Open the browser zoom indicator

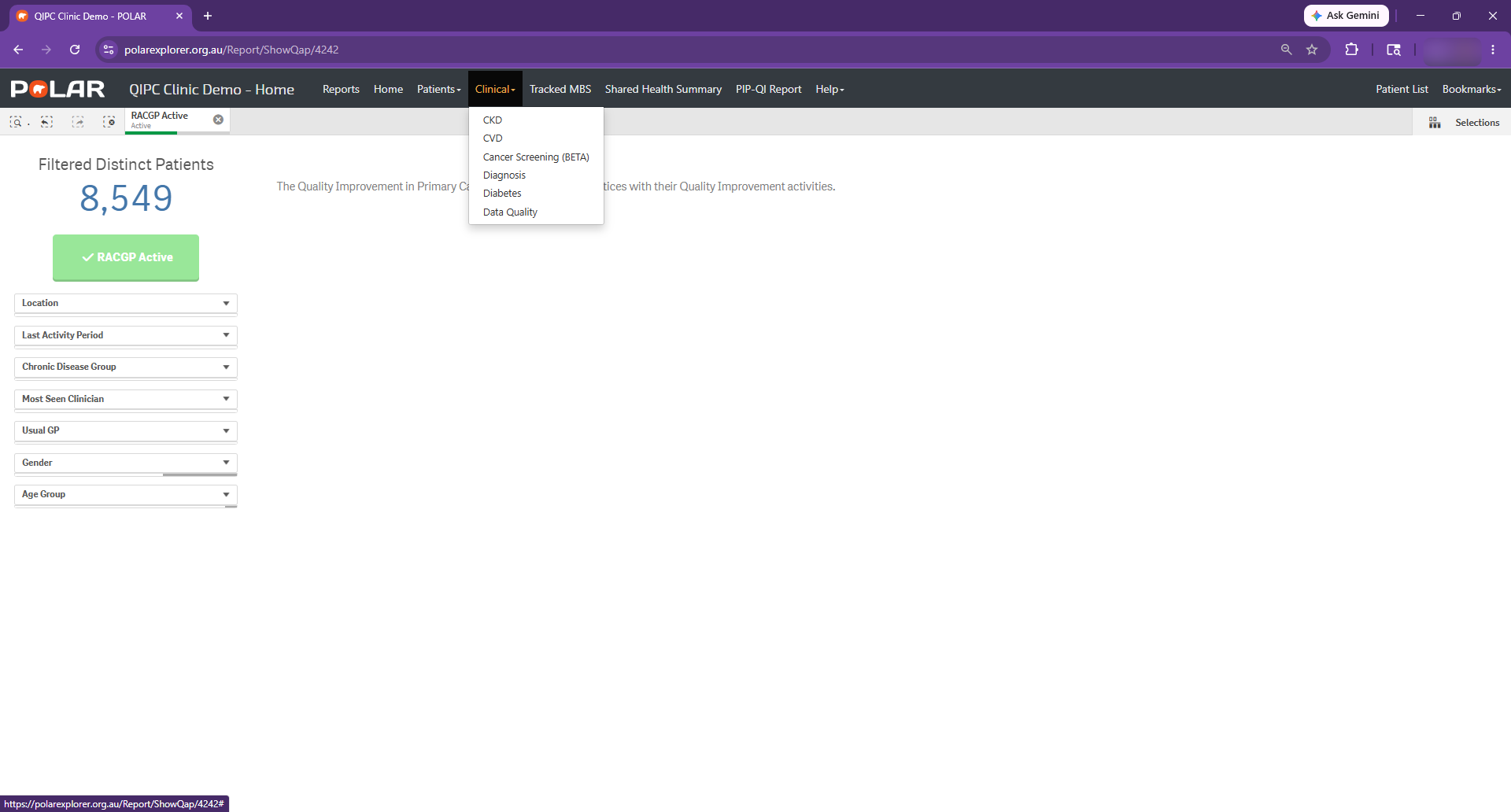tap(1286, 50)
